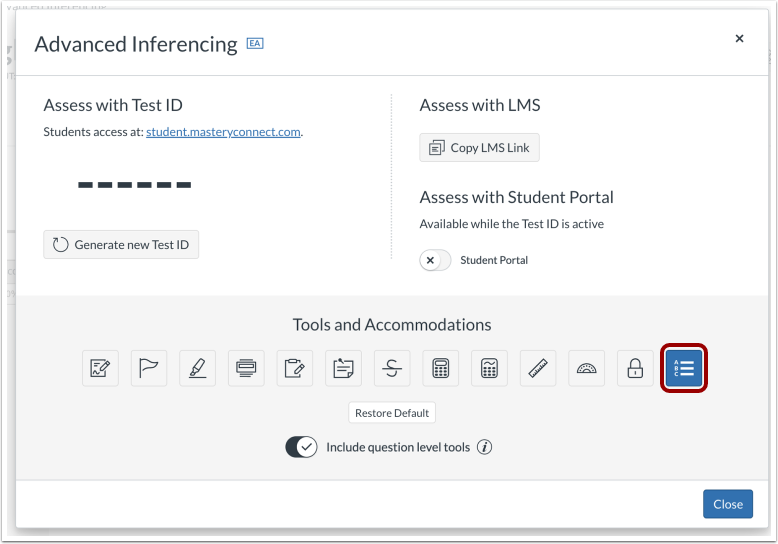Click the Assess with Student Portal heading

(x=517, y=198)
